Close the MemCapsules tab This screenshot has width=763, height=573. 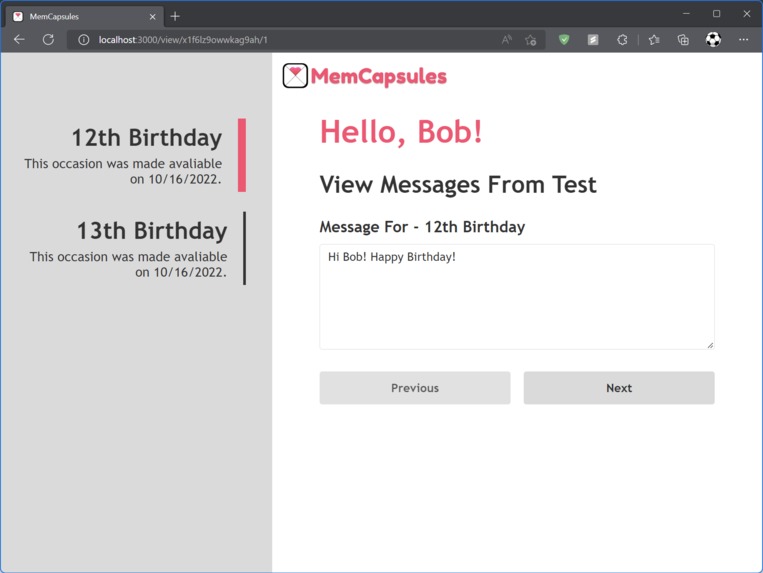click(152, 17)
